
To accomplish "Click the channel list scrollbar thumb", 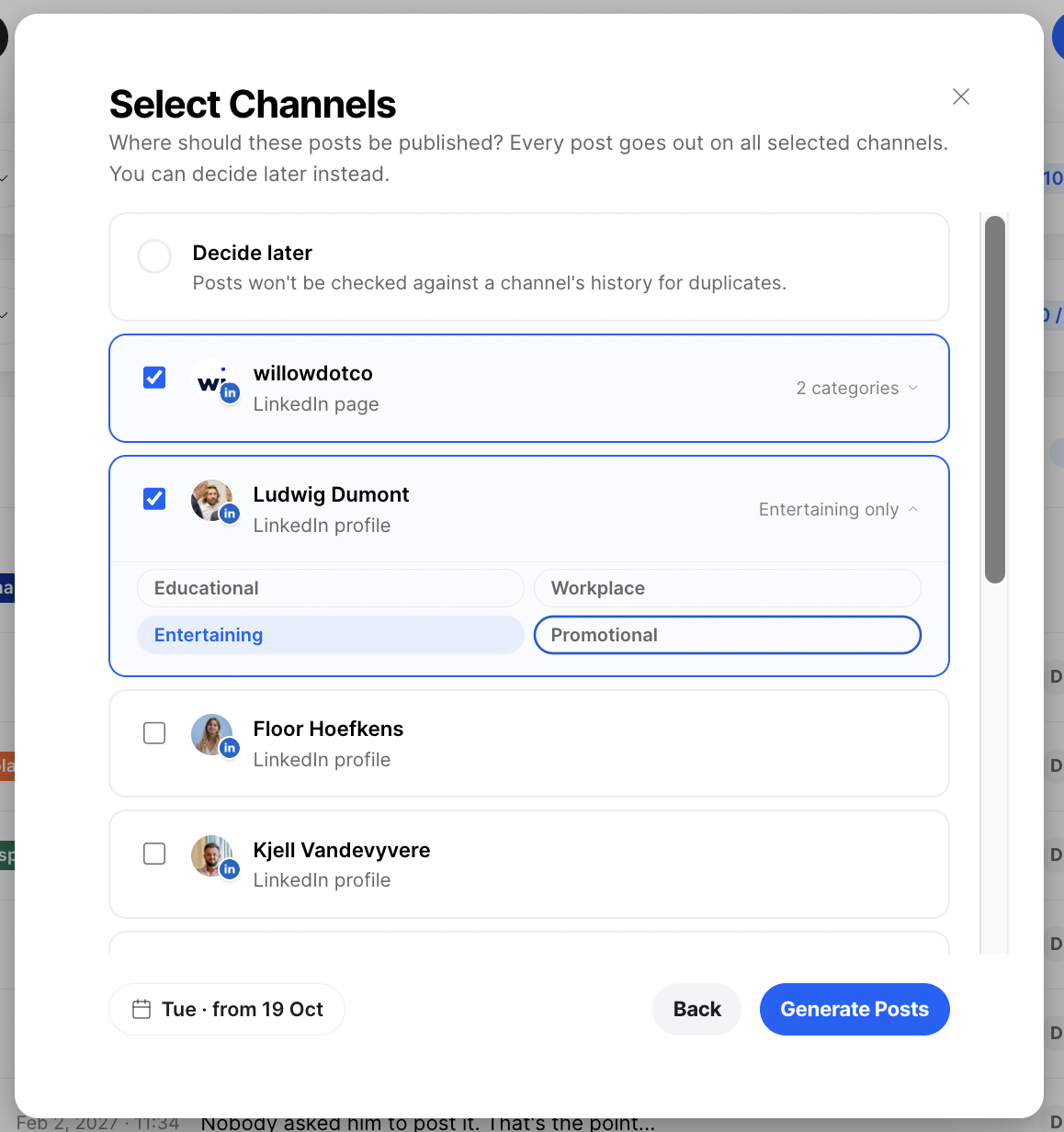I will point(994,400).
